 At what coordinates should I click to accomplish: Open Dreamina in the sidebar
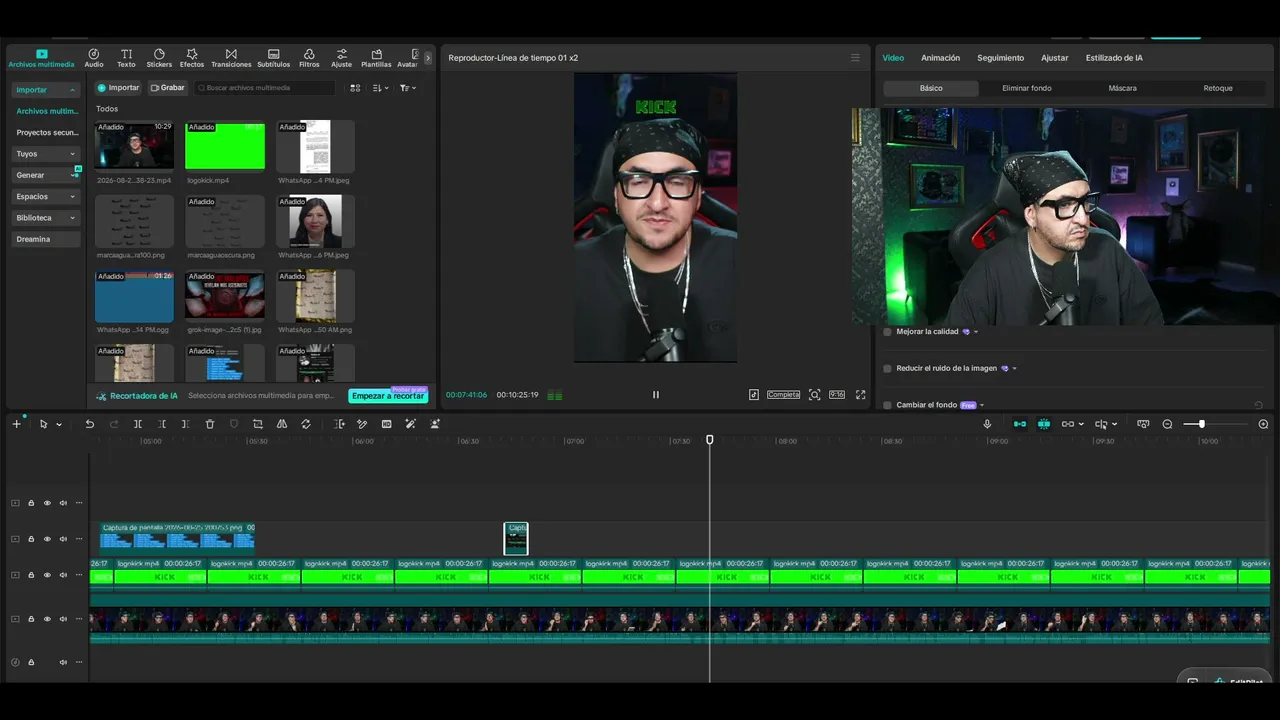coord(46,239)
